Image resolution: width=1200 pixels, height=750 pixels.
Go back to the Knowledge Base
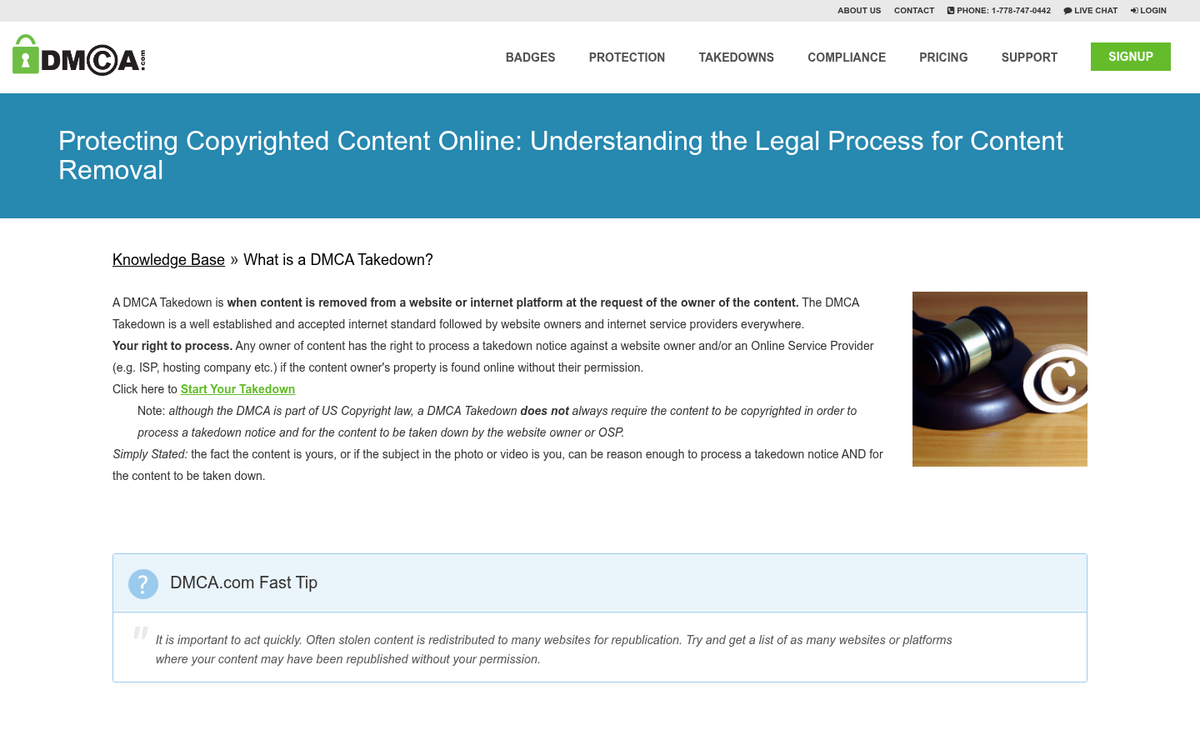[168, 259]
